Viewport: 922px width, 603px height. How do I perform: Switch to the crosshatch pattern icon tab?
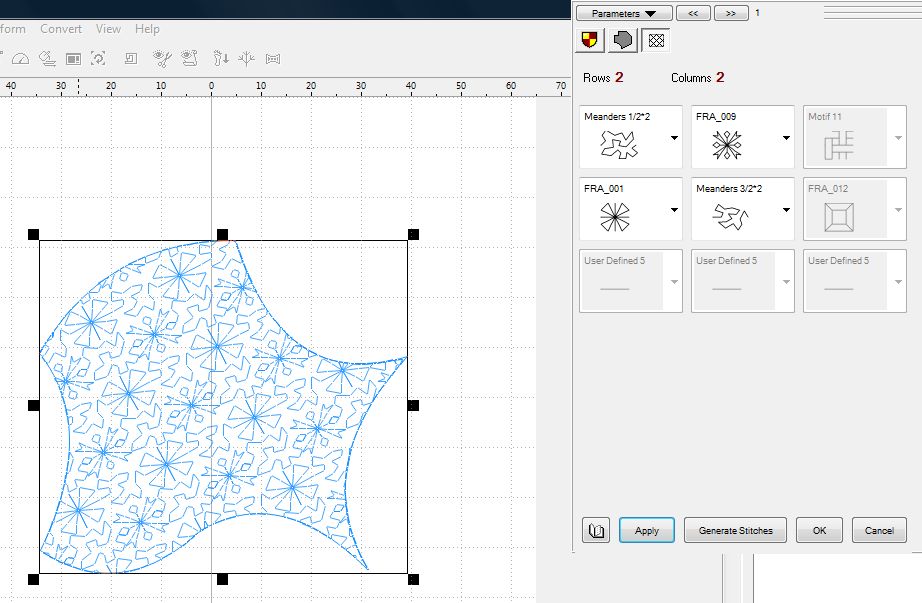click(x=656, y=40)
